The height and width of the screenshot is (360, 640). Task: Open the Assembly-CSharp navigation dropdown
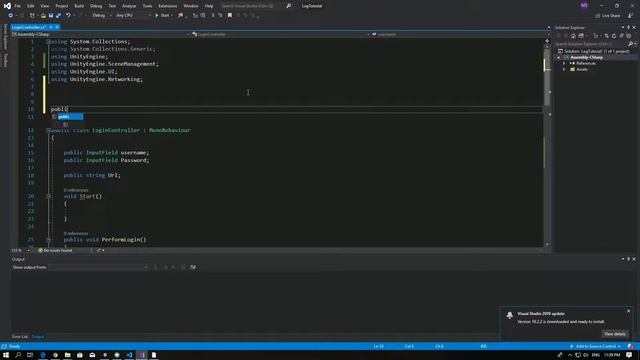click(101, 34)
